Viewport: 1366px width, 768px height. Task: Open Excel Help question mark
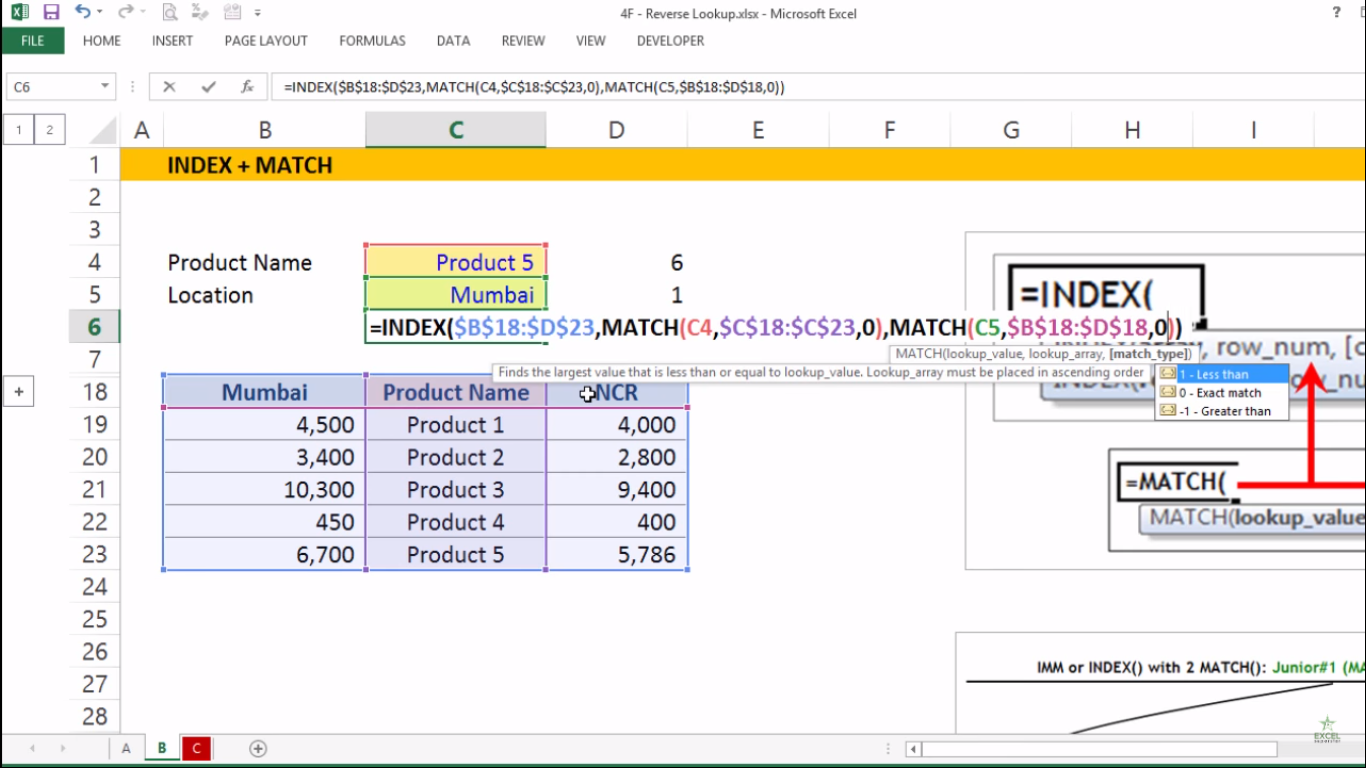[x=1336, y=13]
